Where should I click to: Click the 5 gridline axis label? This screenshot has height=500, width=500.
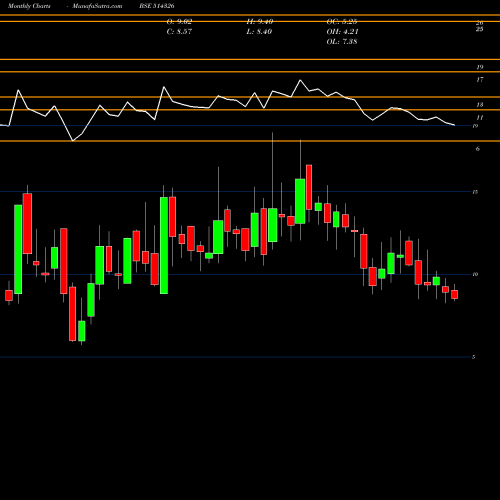[474, 357]
